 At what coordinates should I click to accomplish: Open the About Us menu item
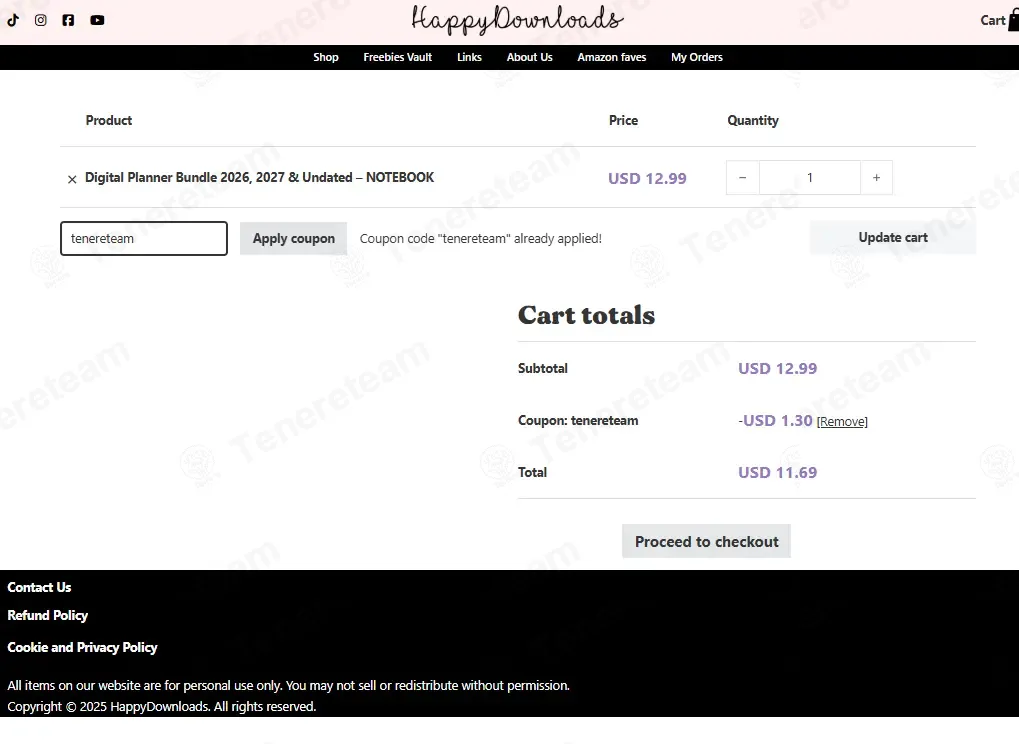(x=530, y=57)
